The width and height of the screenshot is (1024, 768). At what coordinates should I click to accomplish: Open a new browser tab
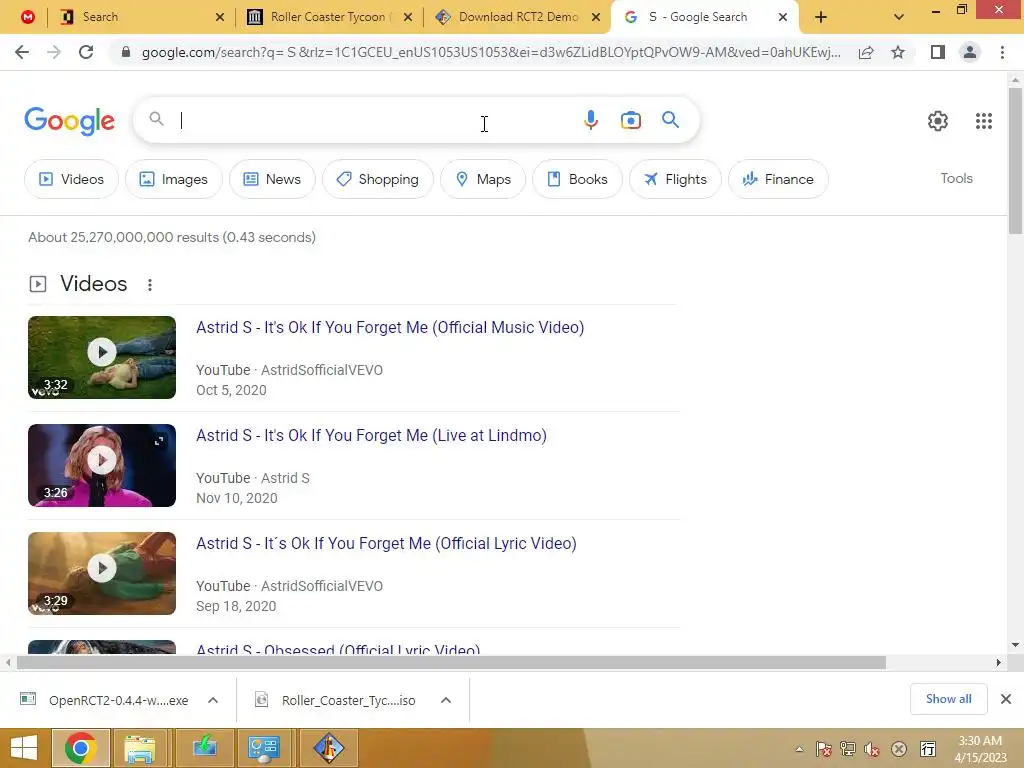click(821, 17)
